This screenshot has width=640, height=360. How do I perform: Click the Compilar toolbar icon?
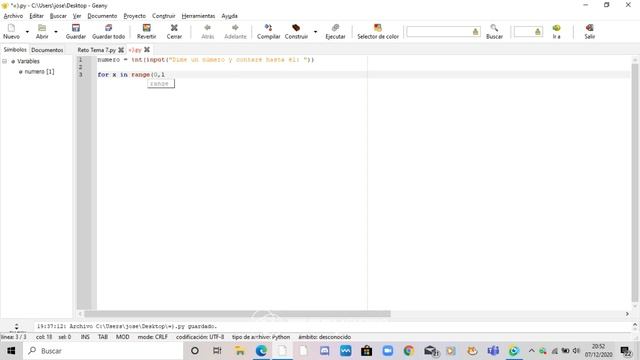pyautogui.click(x=268, y=28)
